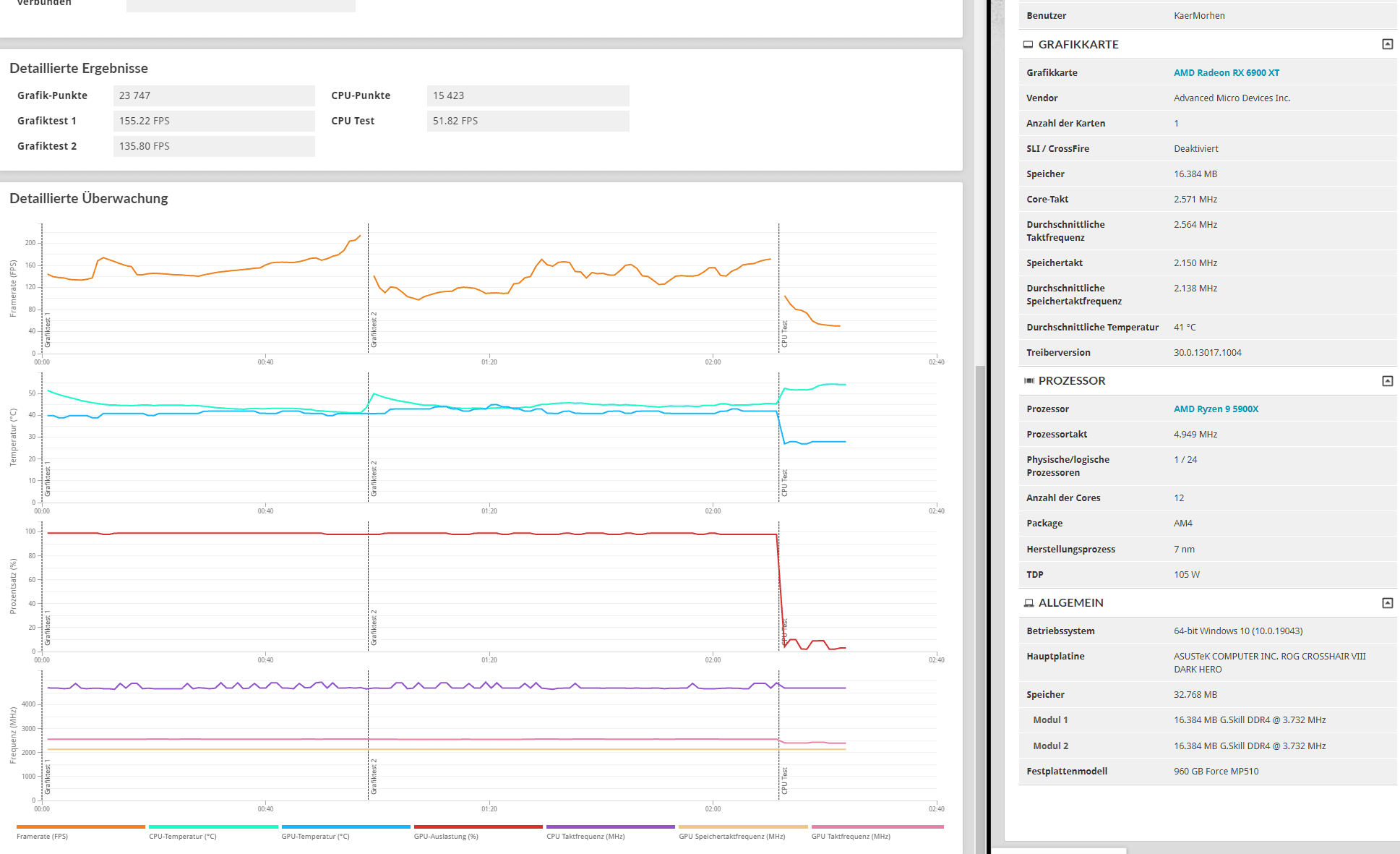Click the Modul 2 memory description
The height and width of the screenshot is (854, 1400).
coord(1250,746)
